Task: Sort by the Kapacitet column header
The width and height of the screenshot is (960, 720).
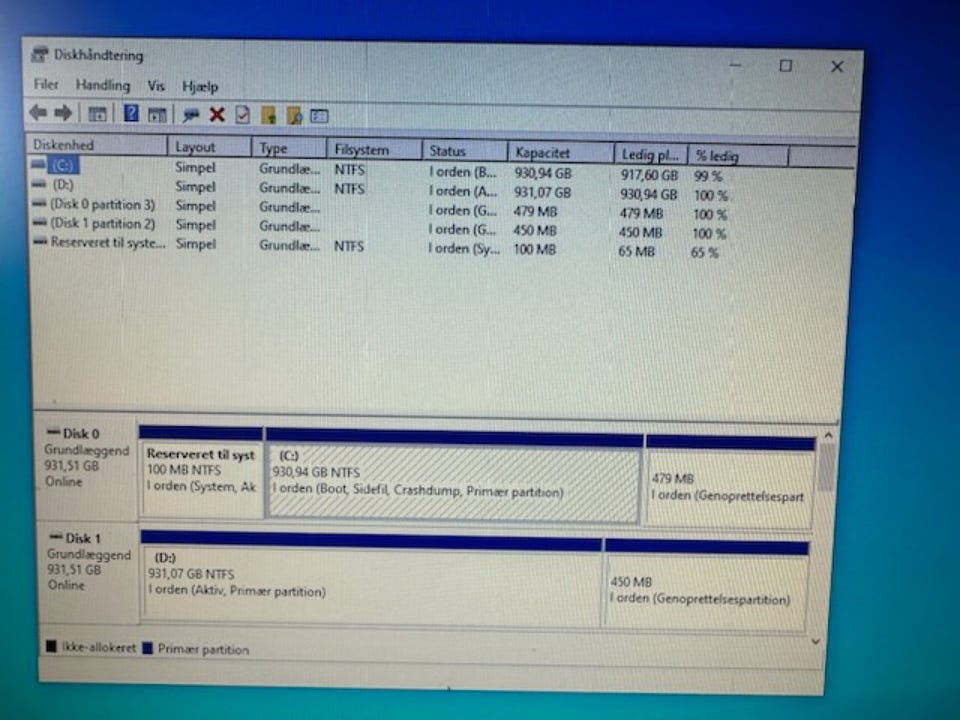Action: click(561, 152)
